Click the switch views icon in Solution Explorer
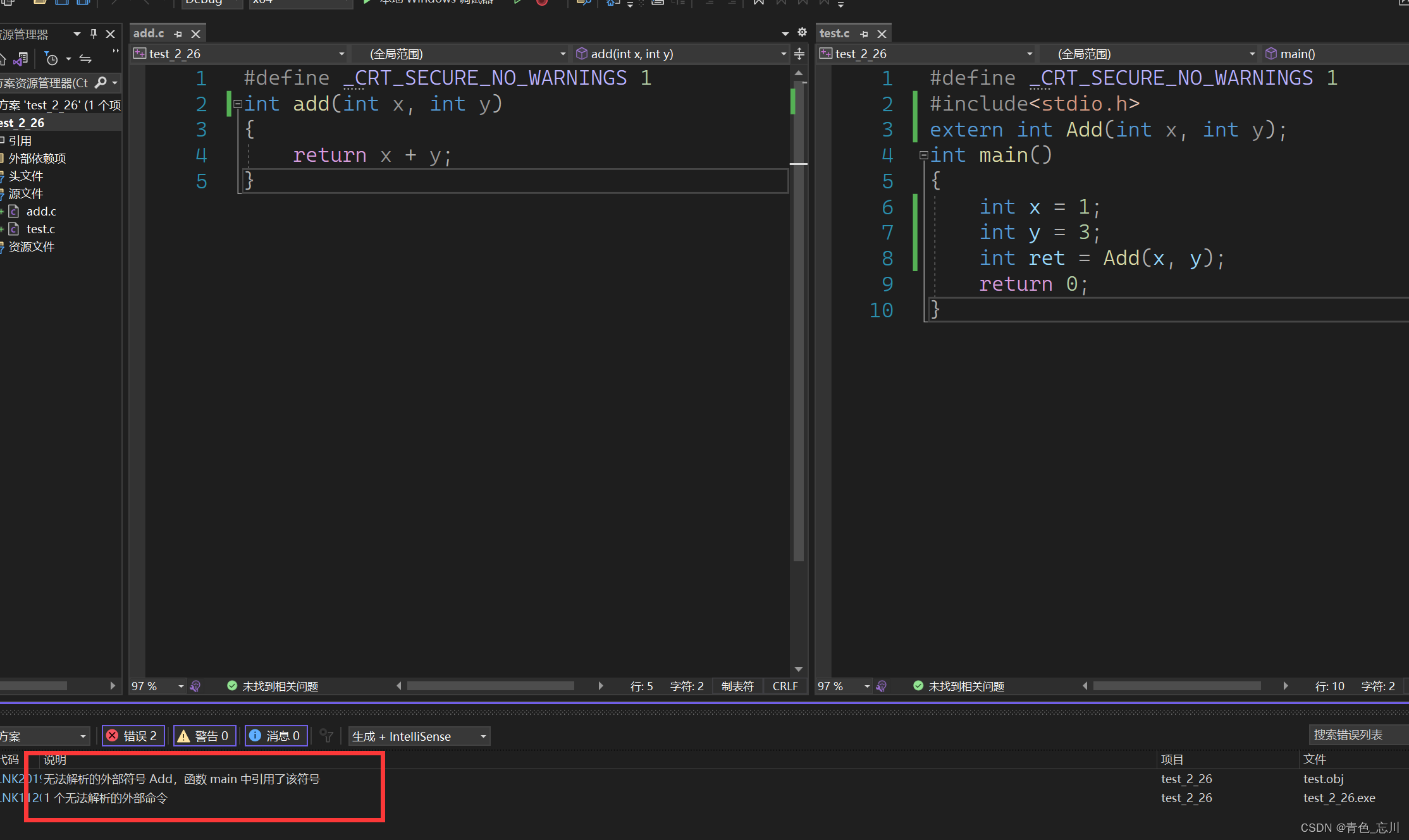Image resolution: width=1409 pixels, height=840 pixels. [x=20, y=59]
